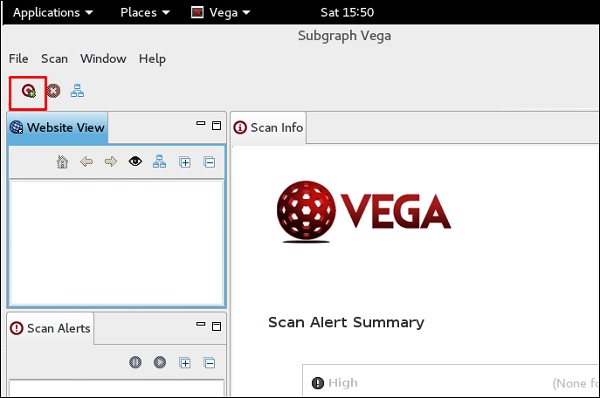Click the clock showing Sat 15:50

click(347, 13)
